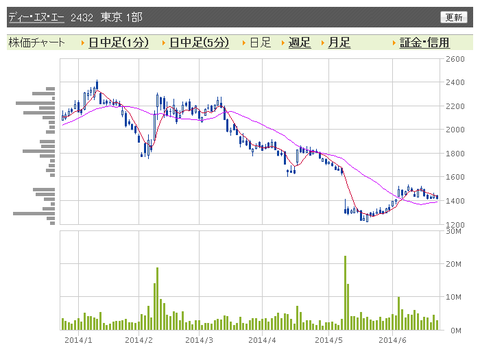Click the 0M volume axis label

pyautogui.click(x=456, y=331)
